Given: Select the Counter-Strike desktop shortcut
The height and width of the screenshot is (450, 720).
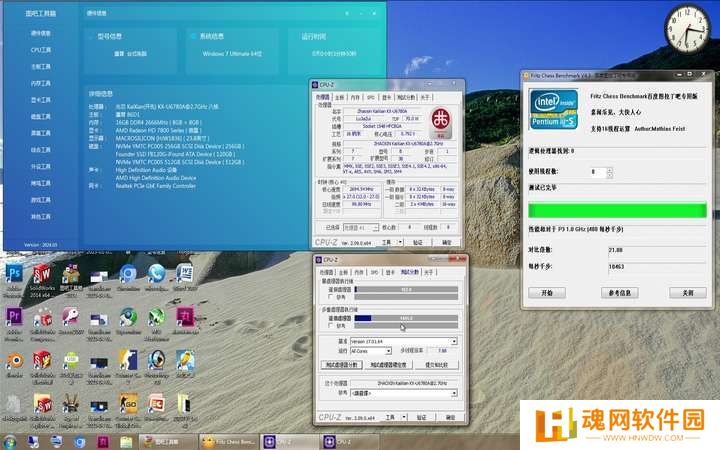Looking at the screenshot, I should click(128, 360).
